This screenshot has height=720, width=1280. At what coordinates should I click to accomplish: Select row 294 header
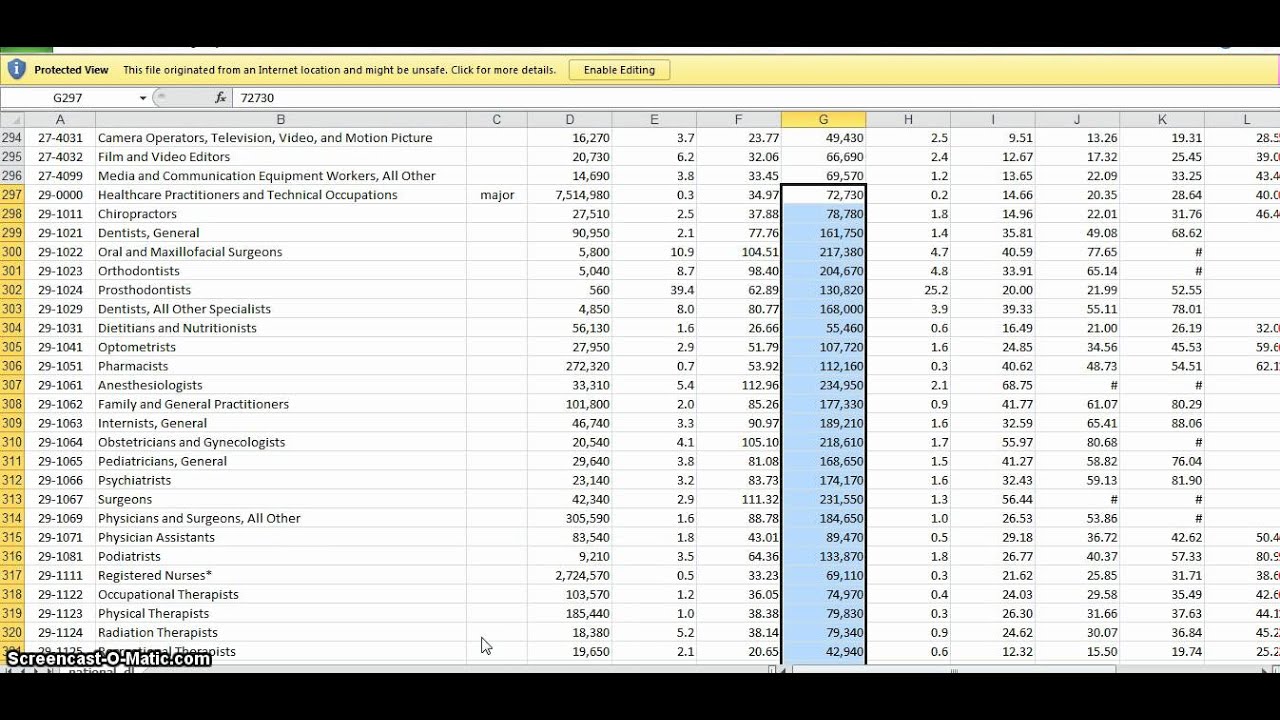pyautogui.click(x=12, y=138)
